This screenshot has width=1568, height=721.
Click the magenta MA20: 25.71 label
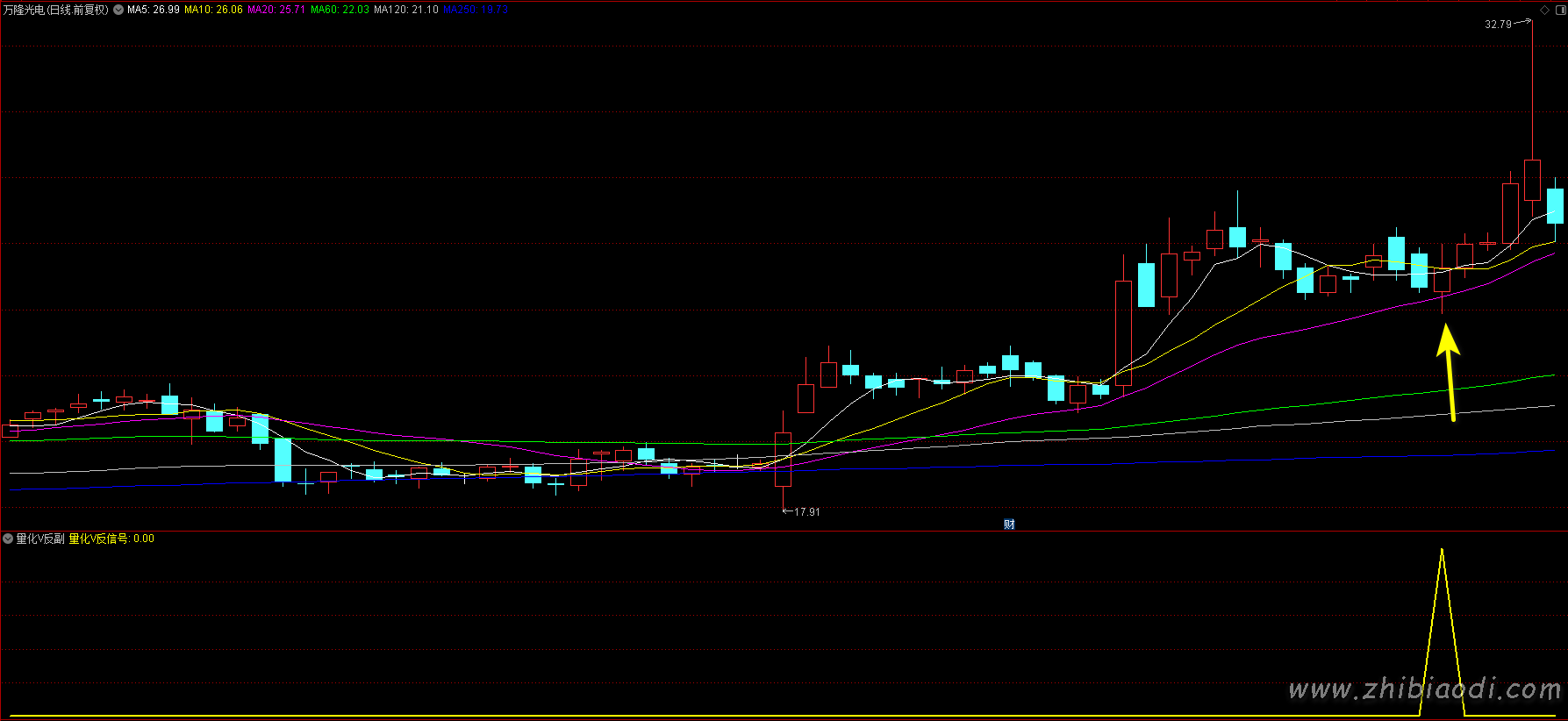pos(276,10)
